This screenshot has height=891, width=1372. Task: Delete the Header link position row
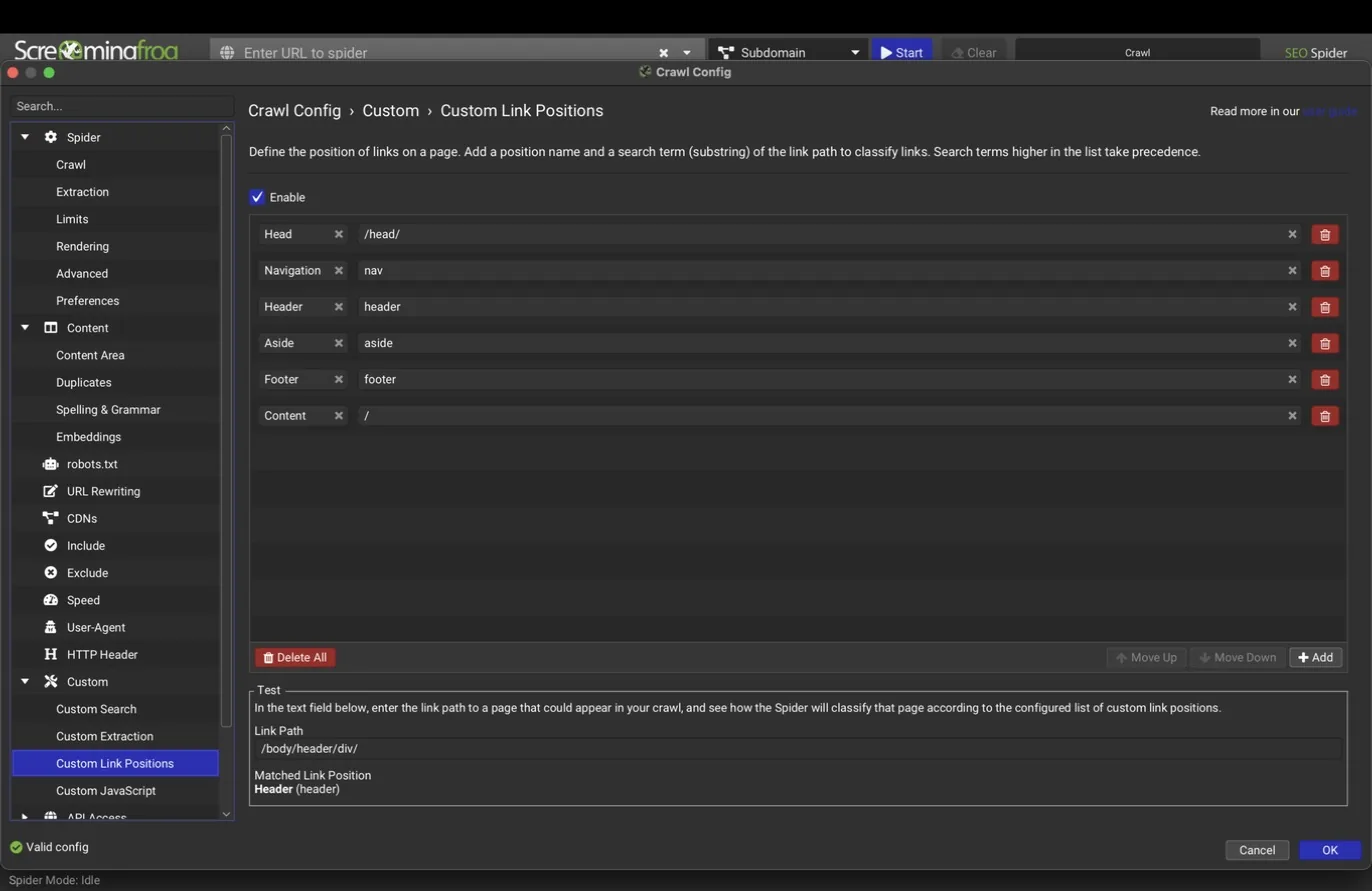click(1324, 307)
